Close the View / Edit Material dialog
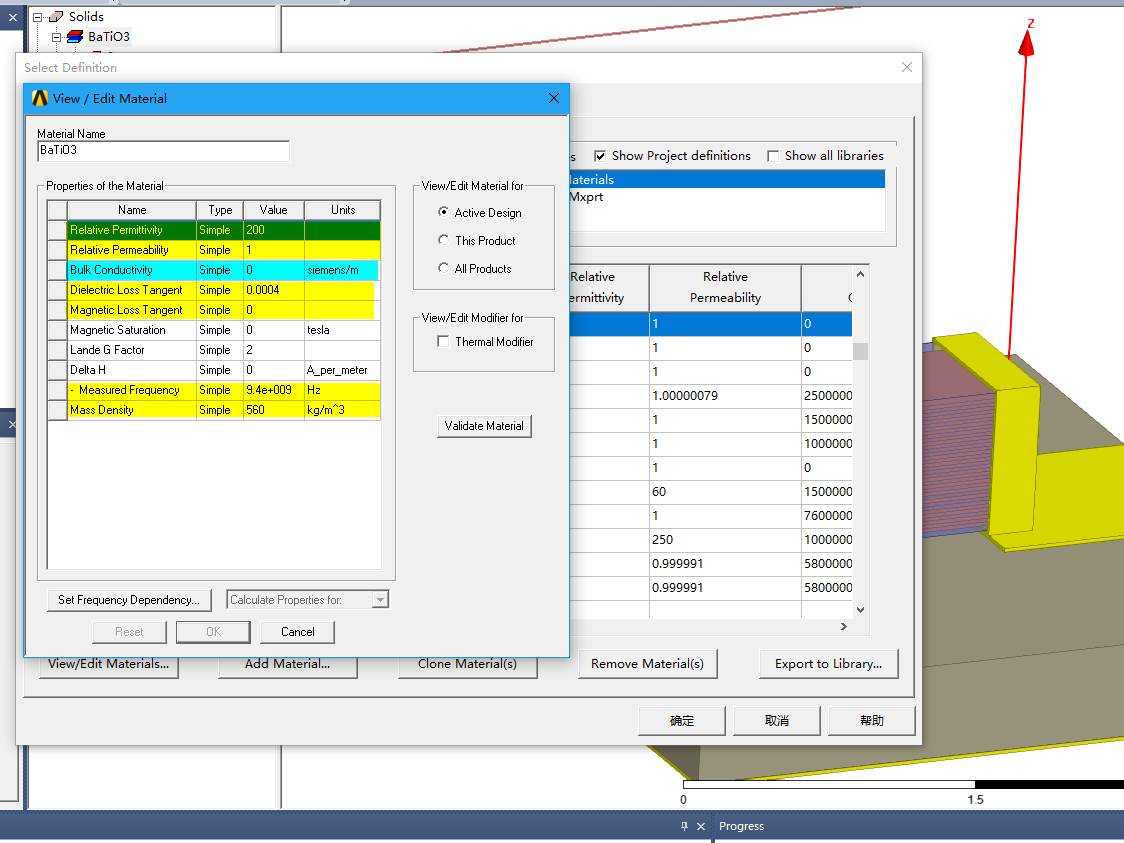1124x843 pixels. 553,98
